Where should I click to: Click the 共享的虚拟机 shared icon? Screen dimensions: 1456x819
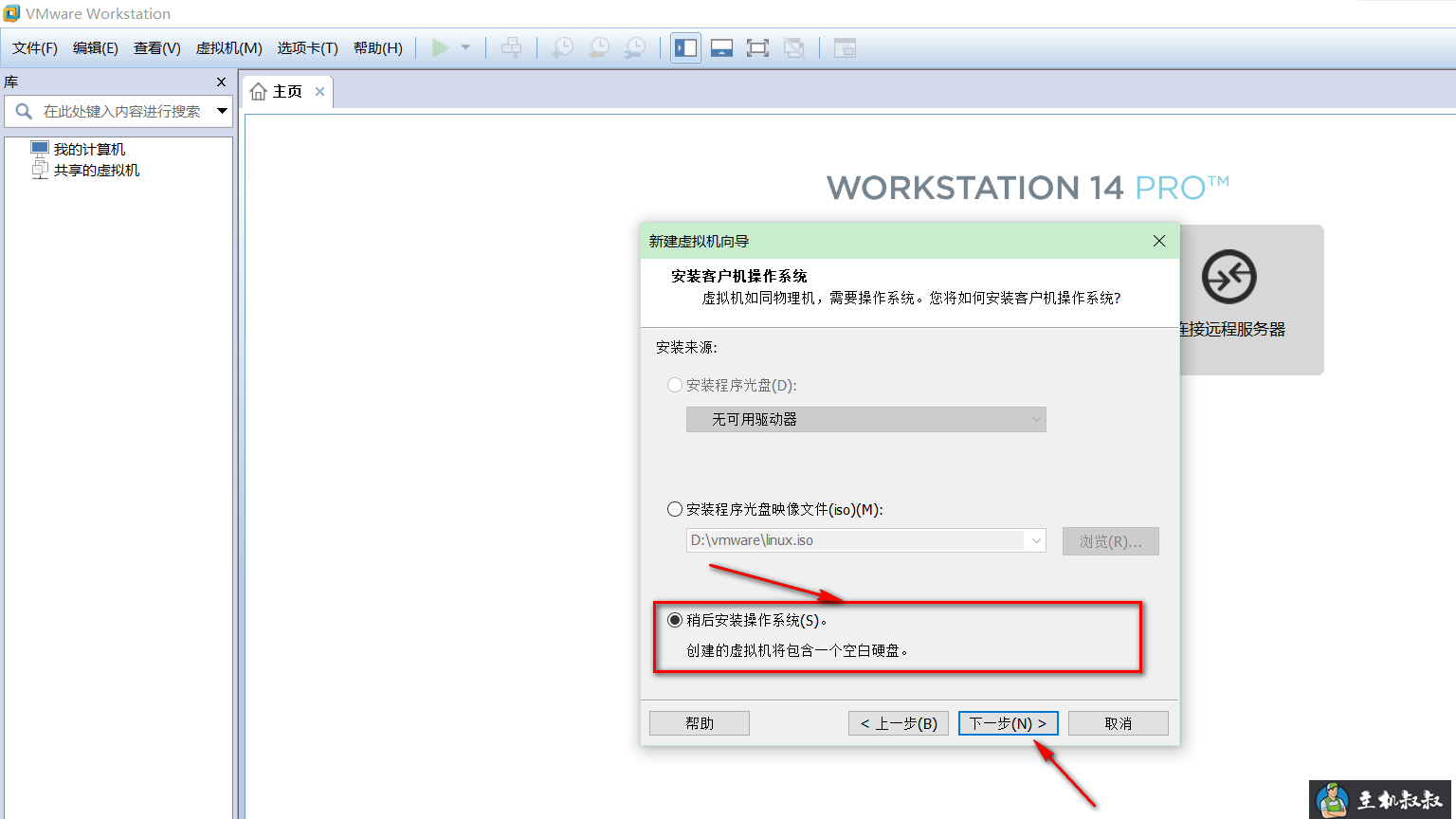pyautogui.click(x=39, y=170)
